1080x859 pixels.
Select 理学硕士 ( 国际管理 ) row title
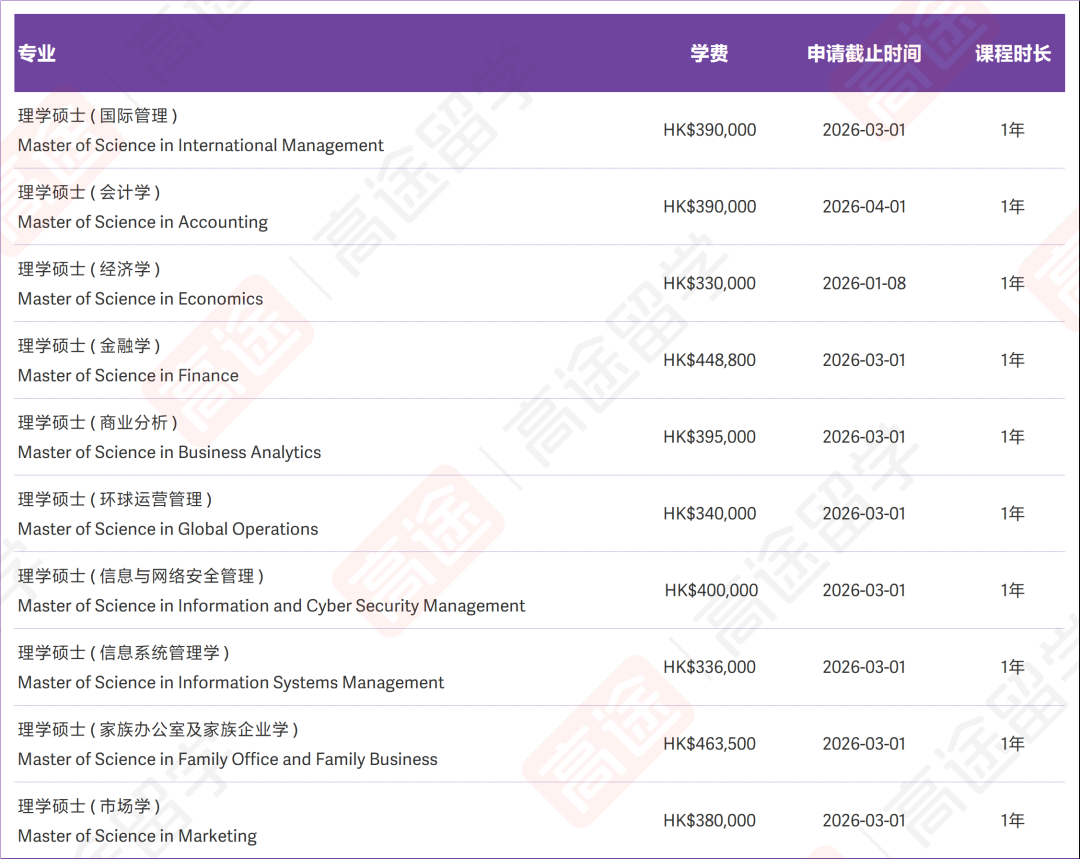point(98,116)
